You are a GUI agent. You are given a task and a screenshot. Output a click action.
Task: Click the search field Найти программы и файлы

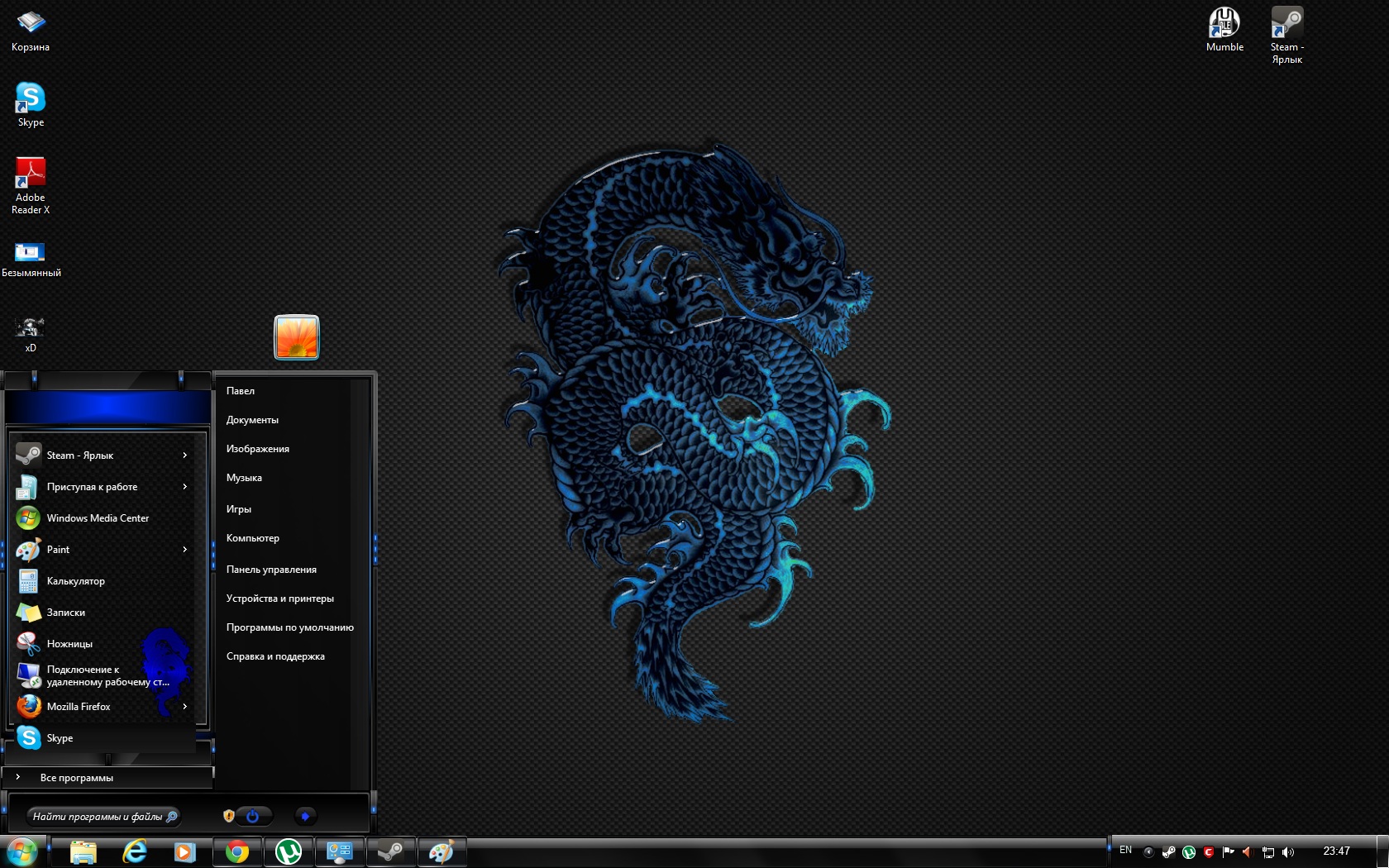coord(103,817)
